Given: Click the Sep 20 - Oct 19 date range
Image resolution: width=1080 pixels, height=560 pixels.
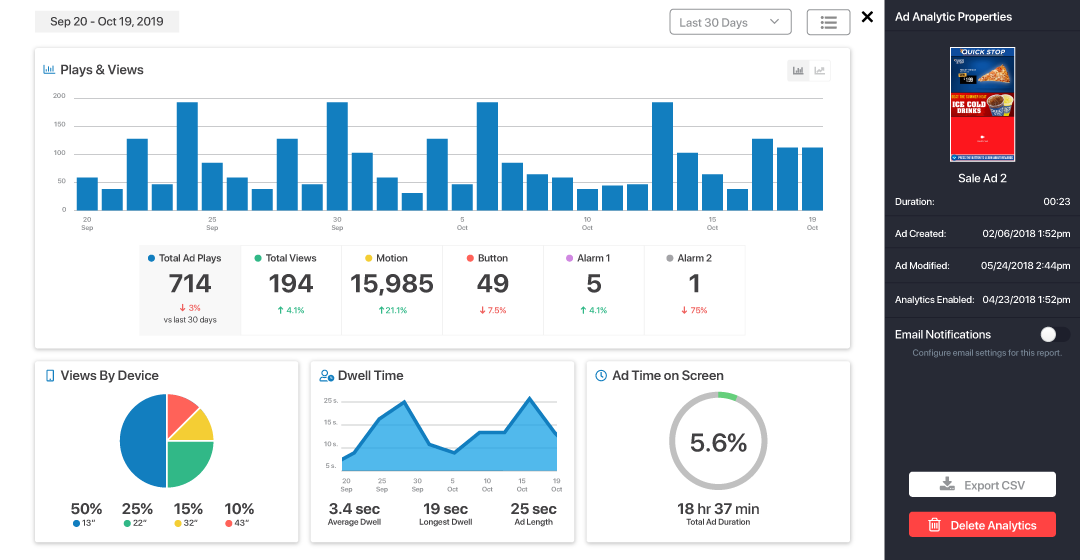Looking at the screenshot, I should pyautogui.click(x=106, y=22).
